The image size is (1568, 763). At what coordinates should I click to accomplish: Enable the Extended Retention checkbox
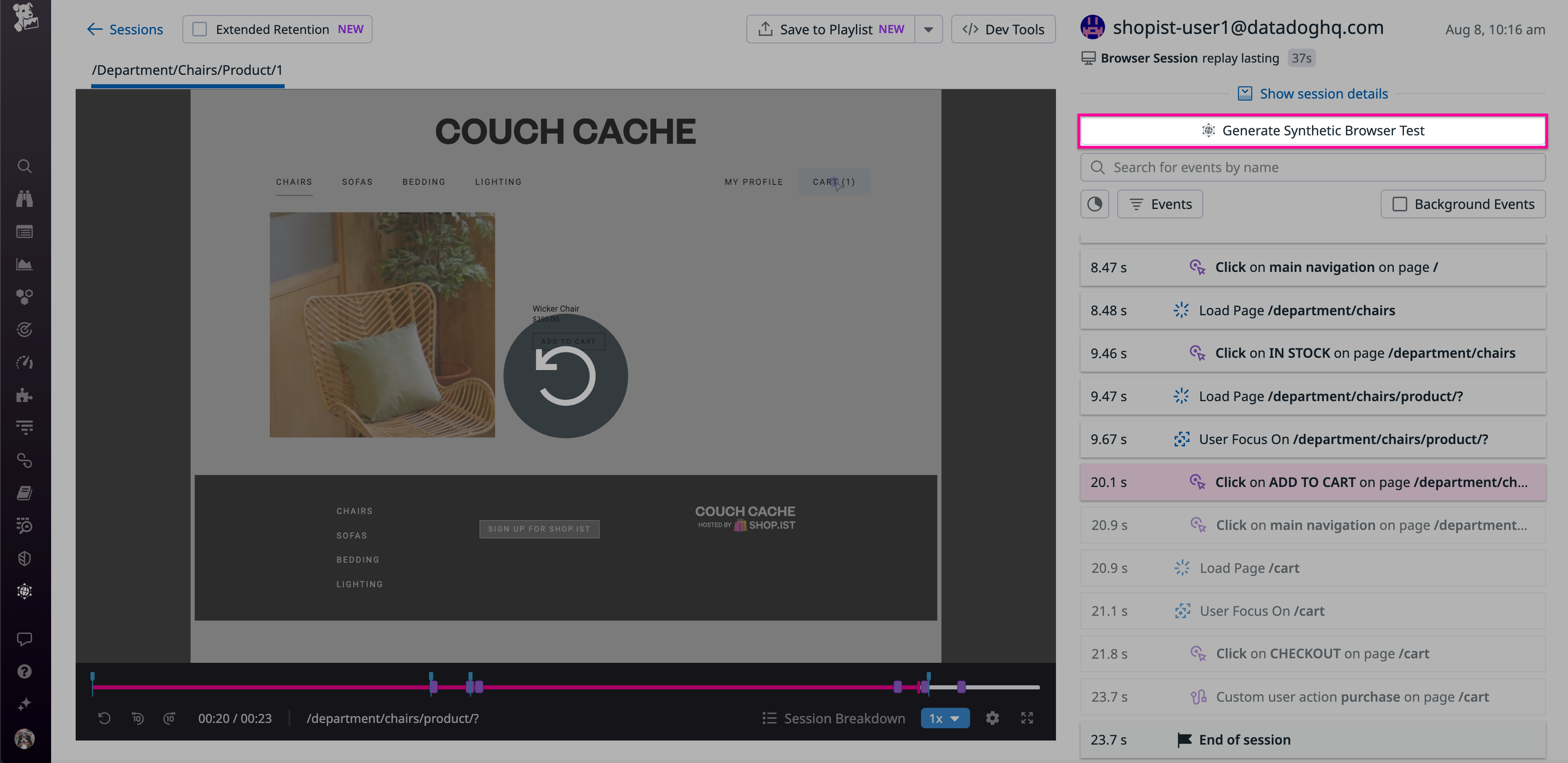199,29
